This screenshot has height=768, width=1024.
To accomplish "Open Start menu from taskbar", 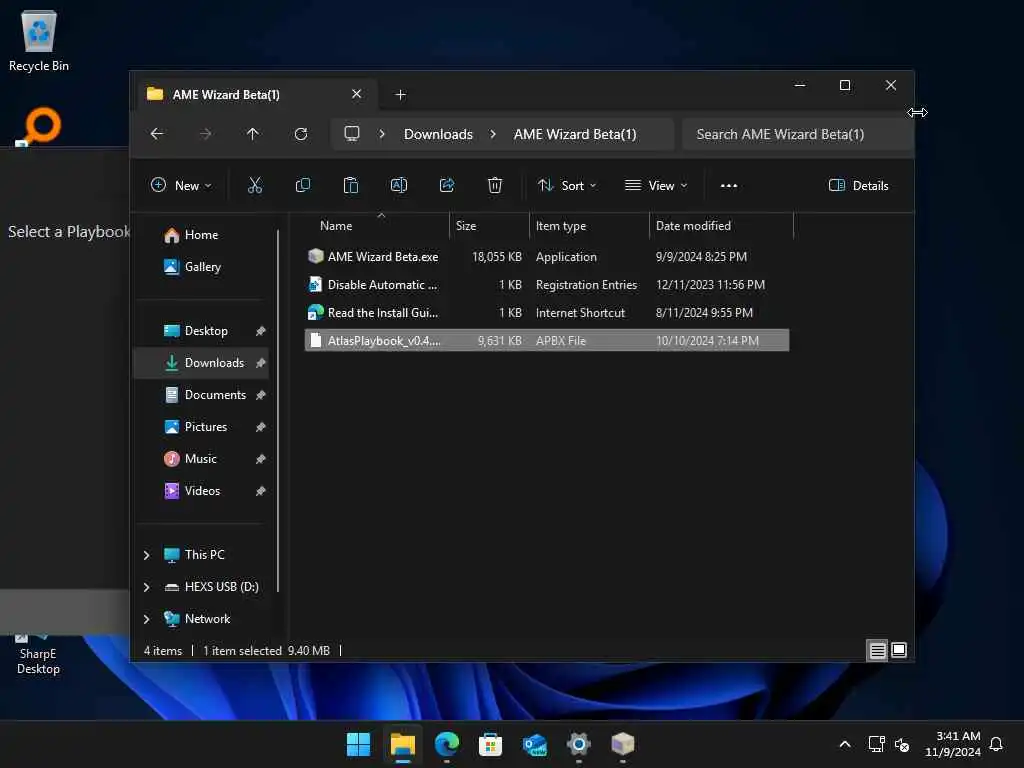I will tap(358, 744).
